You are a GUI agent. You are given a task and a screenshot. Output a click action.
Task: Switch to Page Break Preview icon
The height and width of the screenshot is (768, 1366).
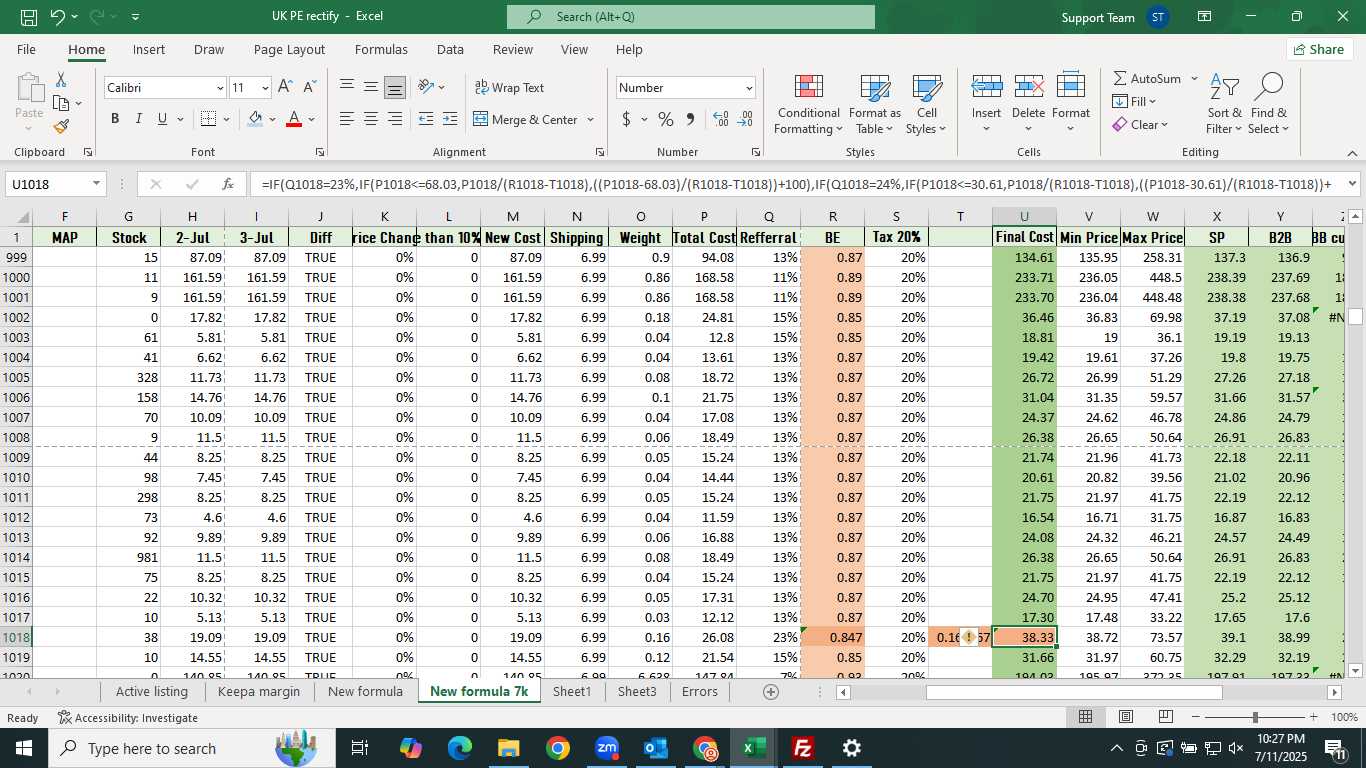1165,717
